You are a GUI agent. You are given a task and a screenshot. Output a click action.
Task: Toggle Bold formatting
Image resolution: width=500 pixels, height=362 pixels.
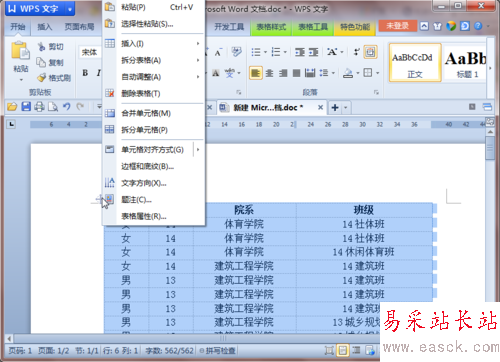pos(85,73)
